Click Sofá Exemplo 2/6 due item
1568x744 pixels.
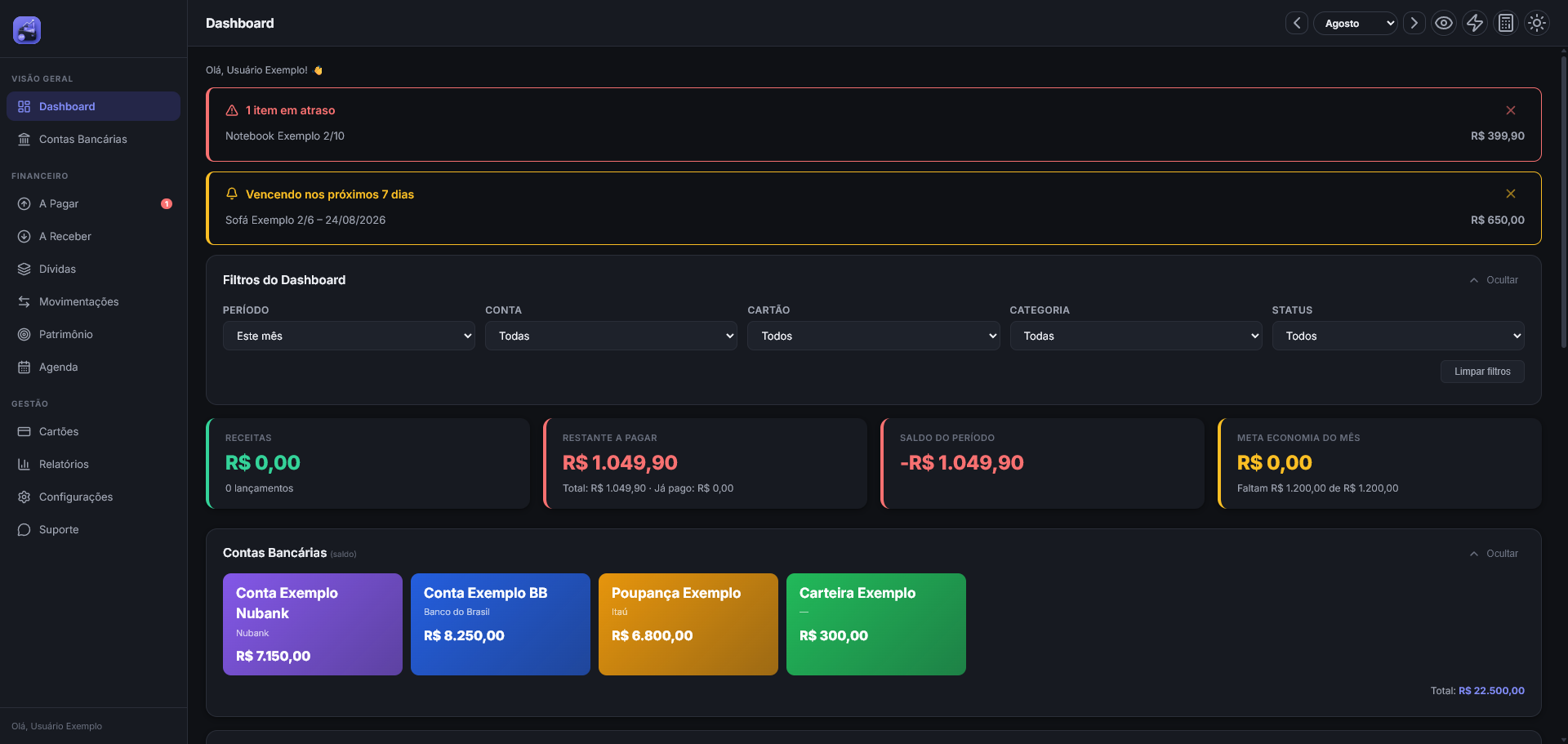tap(305, 220)
